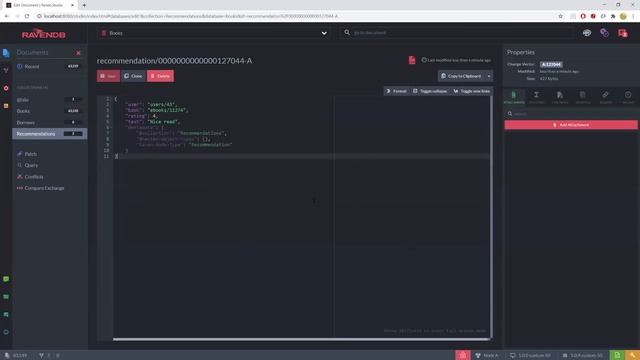Open the Indexes icon in the left rail
The width and height of the screenshot is (640, 360).
(6, 71)
